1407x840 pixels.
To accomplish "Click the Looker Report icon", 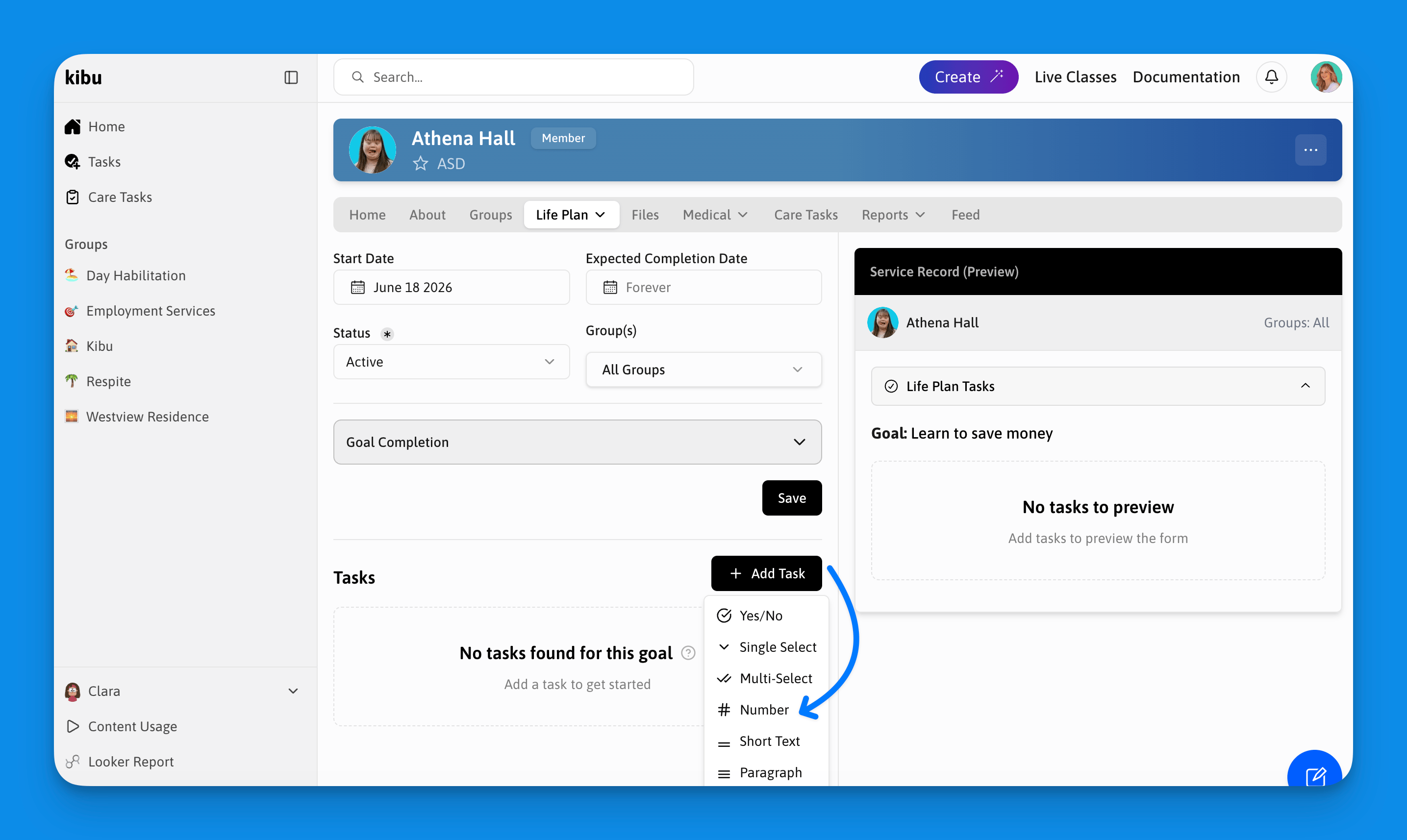I will pyautogui.click(x=73, y=762).
